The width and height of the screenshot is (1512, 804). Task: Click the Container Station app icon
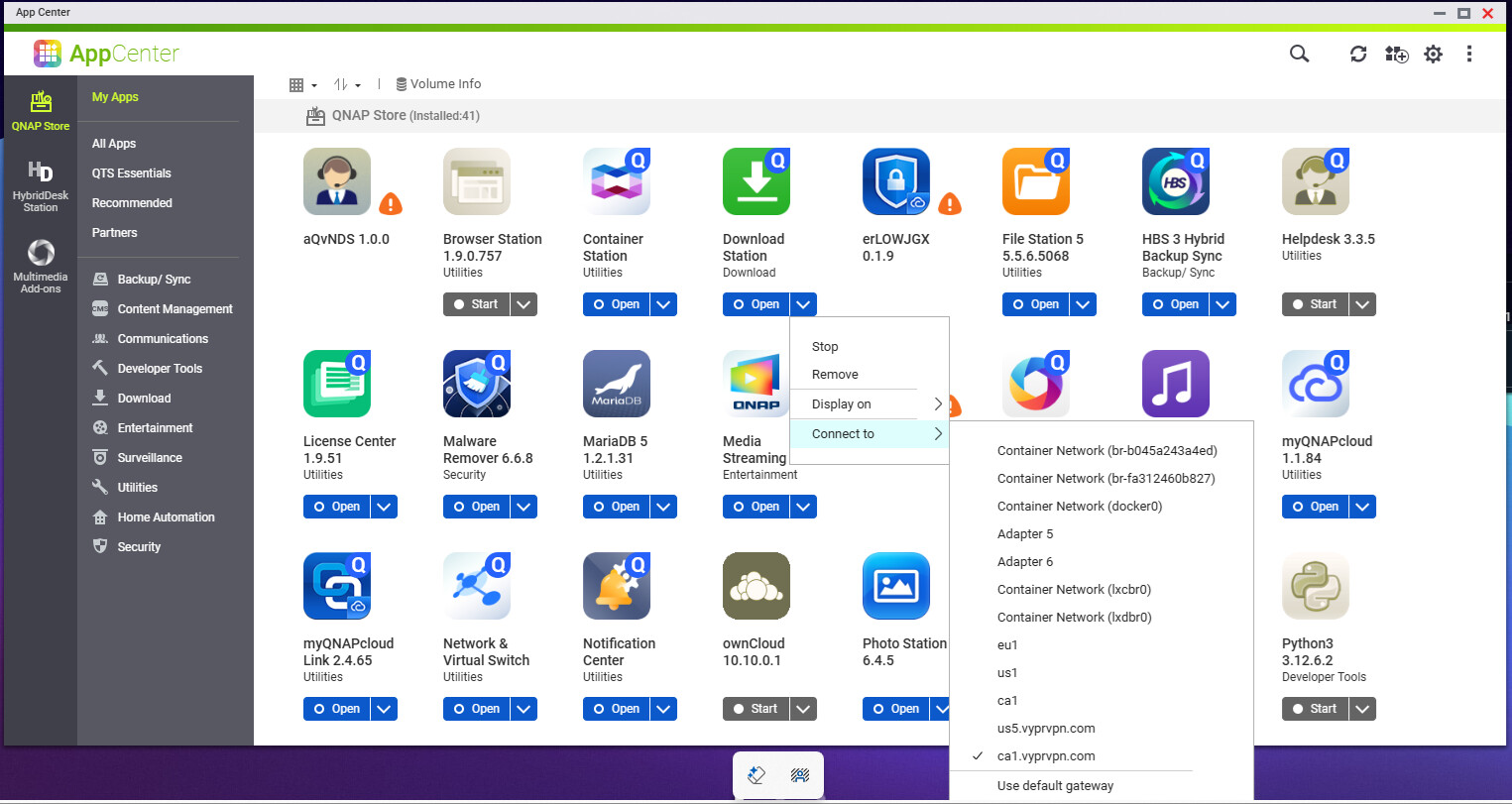click(x=616, y=182)
